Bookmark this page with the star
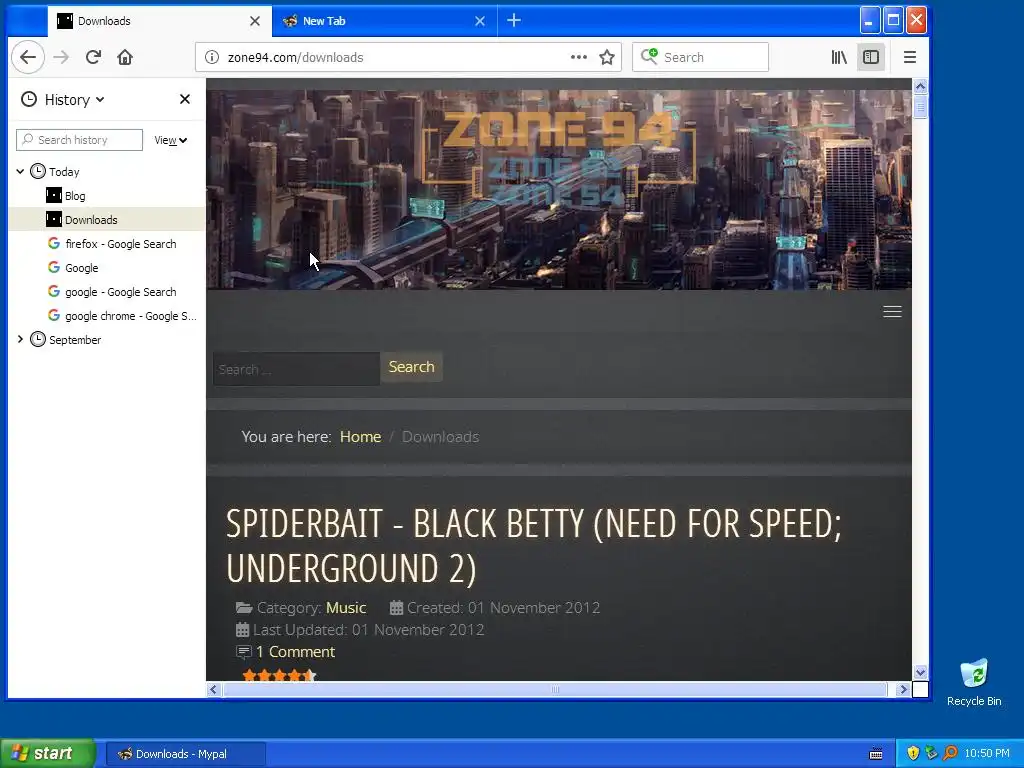1024x768 pixels. [607, 57]
